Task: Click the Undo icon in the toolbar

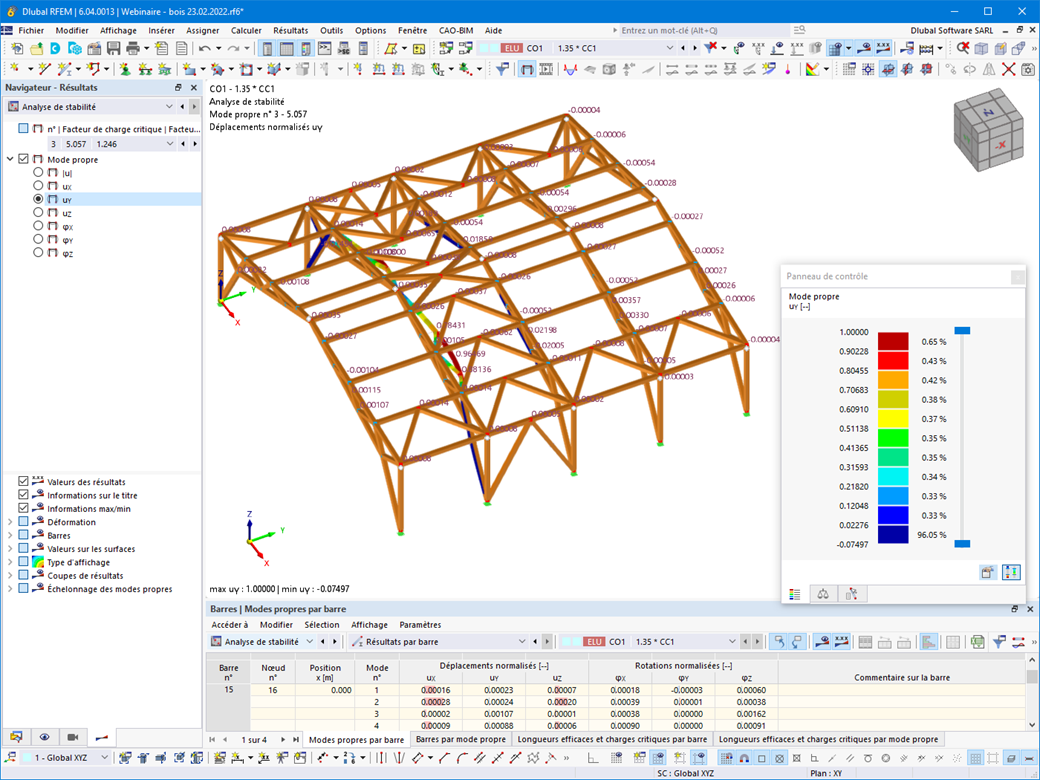Action: 203,48
